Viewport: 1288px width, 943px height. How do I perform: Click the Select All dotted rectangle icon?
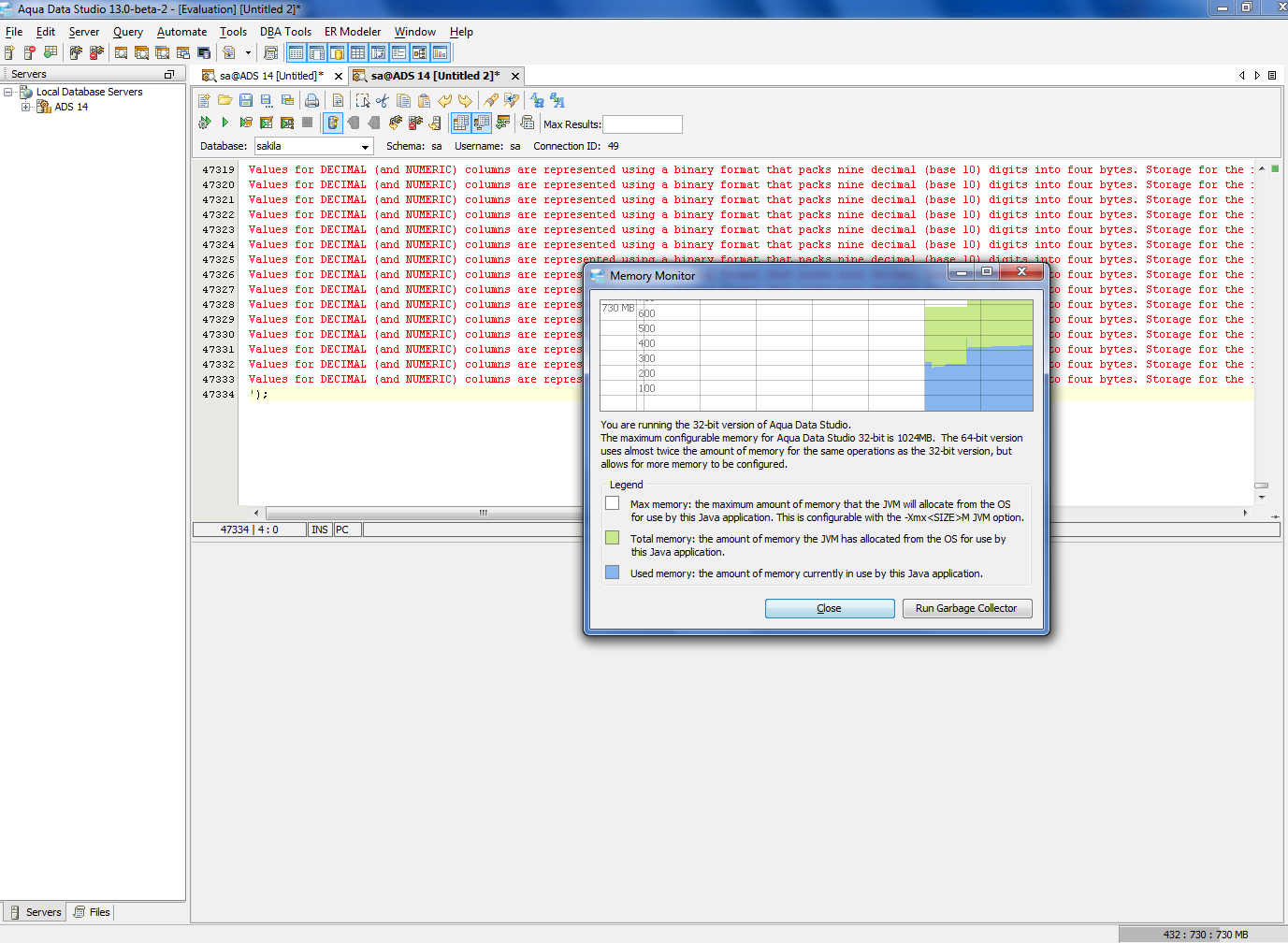(x=363, y=100)
